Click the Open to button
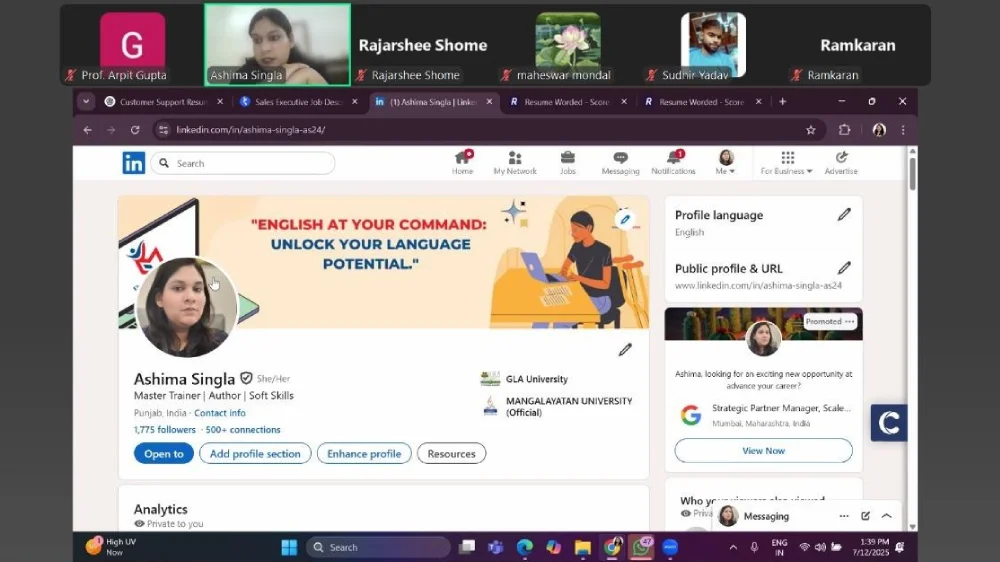The image size is (1000, 562). [x=164, y=454]
